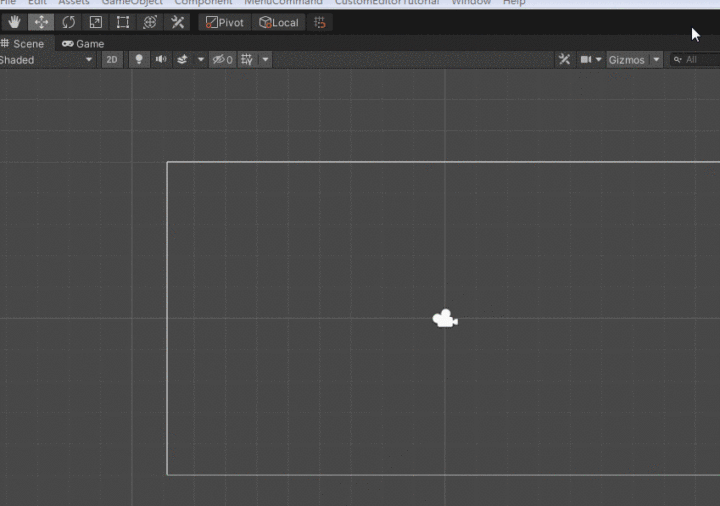This screenshot has width=720, height=506.
Task: Open component editor tools in scene bar
Action: (564, 60)
